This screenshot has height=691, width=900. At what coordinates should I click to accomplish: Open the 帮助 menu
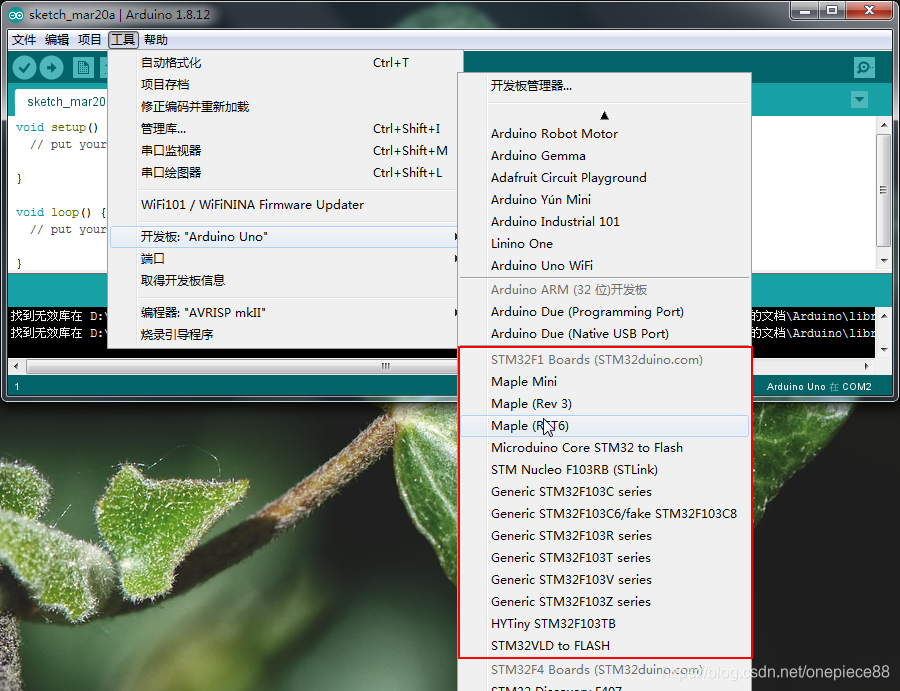(x=156, y=40)
